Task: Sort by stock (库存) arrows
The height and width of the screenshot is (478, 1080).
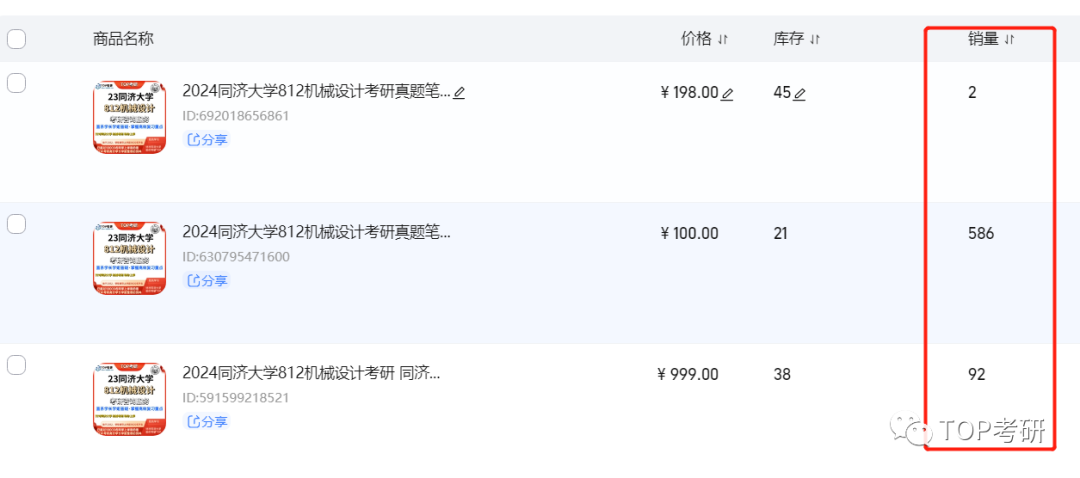Action: click(815, 40)
